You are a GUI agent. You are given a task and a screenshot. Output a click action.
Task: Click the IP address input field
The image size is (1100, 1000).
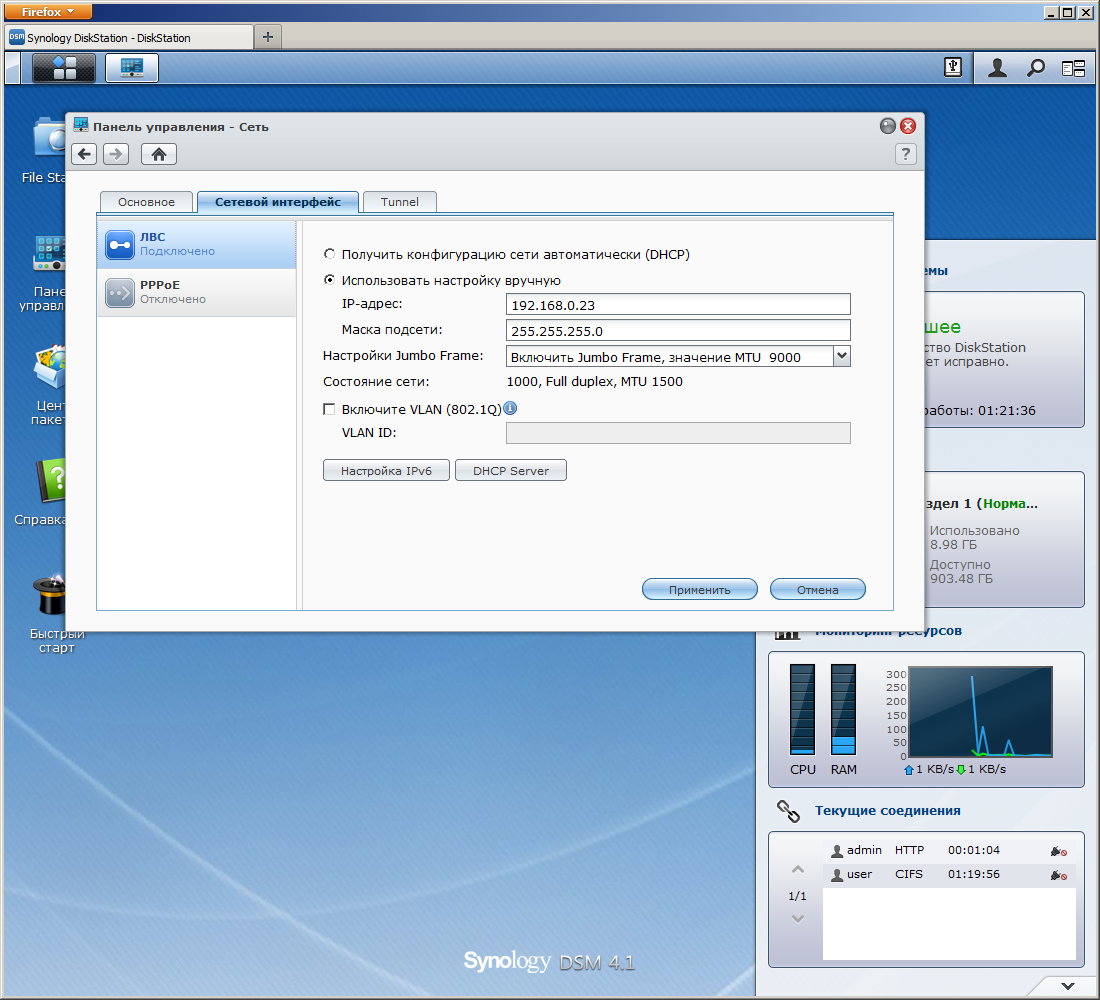click(x=678, y=305)
